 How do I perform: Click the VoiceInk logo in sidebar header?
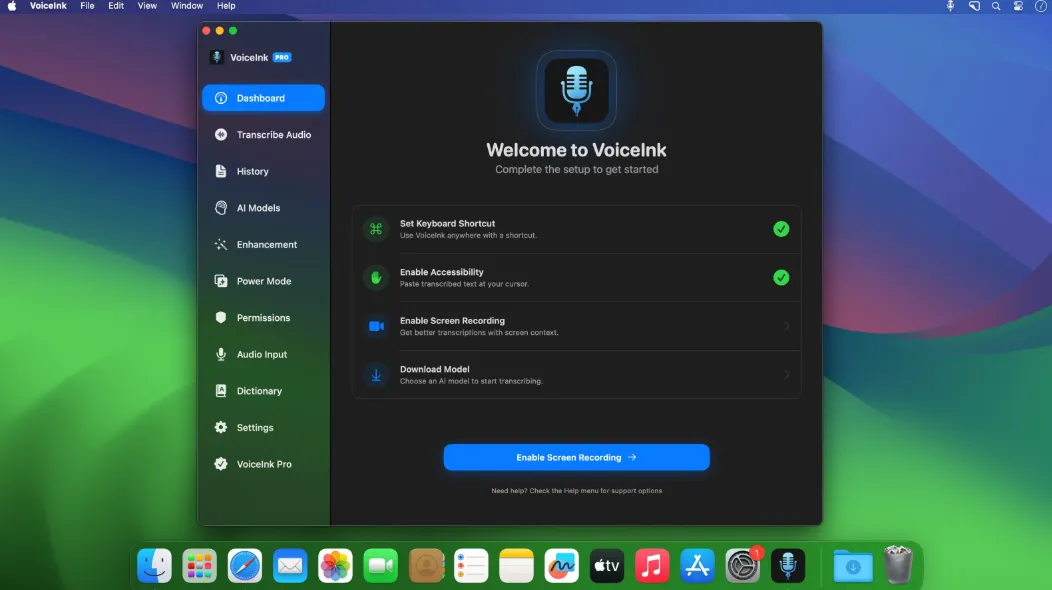point(217,57)
